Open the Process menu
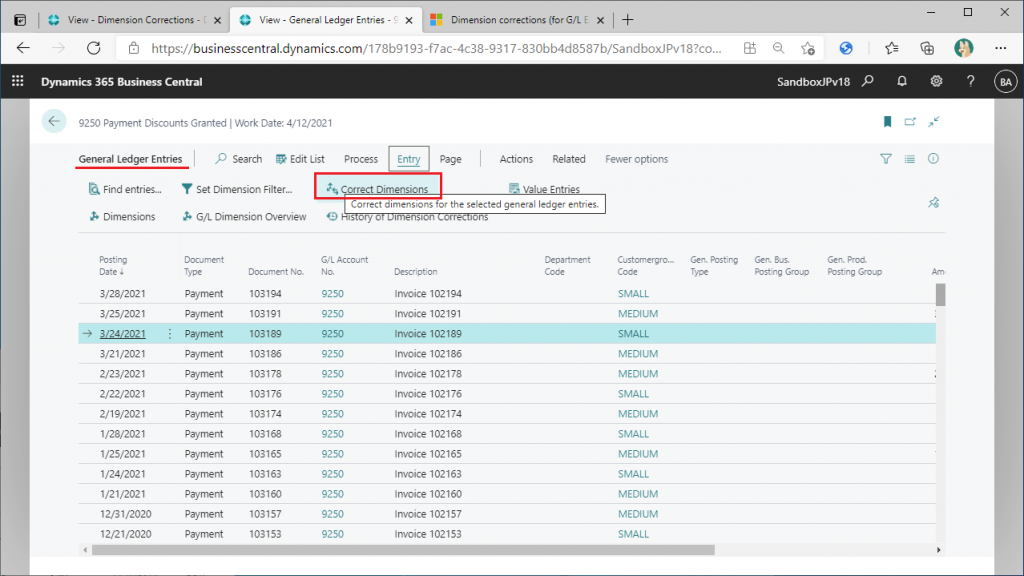 click(x=360, y=159)
